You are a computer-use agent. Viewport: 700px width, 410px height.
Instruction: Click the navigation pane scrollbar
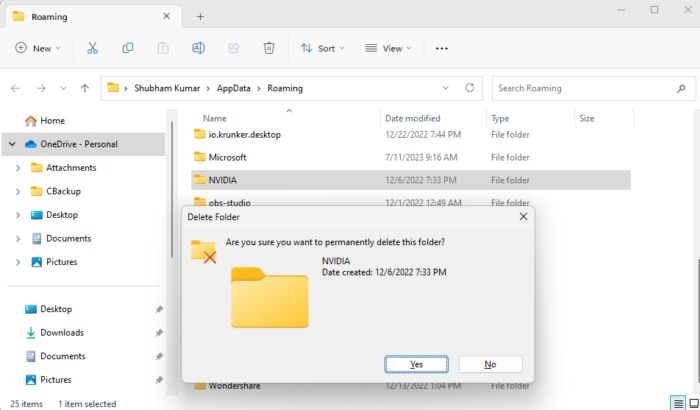coord(172,190)
